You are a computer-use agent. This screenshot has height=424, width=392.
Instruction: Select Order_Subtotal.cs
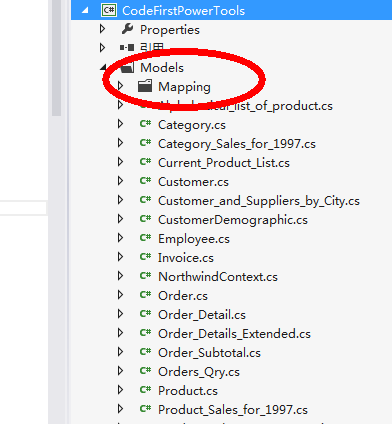coord(209,353)
